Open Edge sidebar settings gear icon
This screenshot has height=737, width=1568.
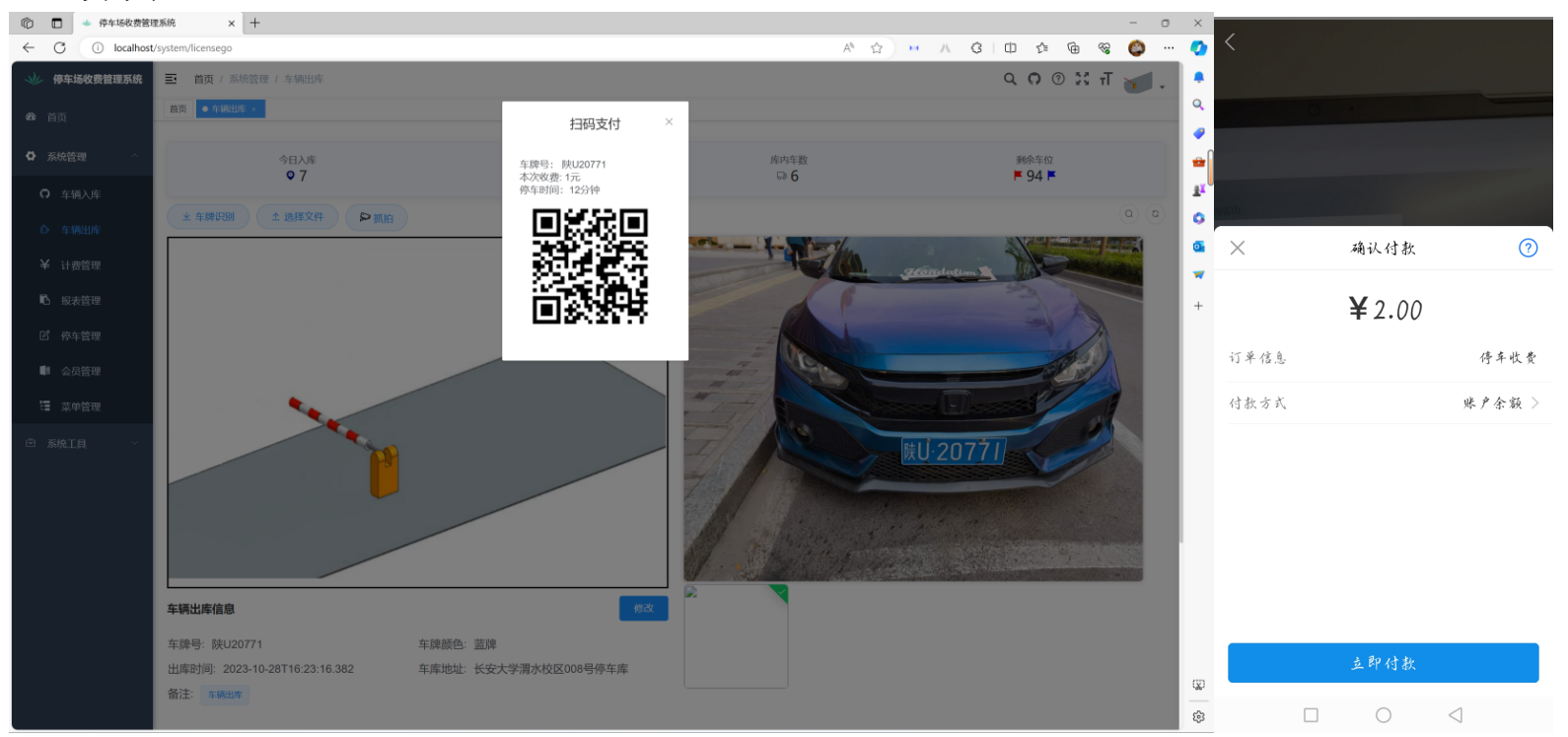click(1198, 717)
